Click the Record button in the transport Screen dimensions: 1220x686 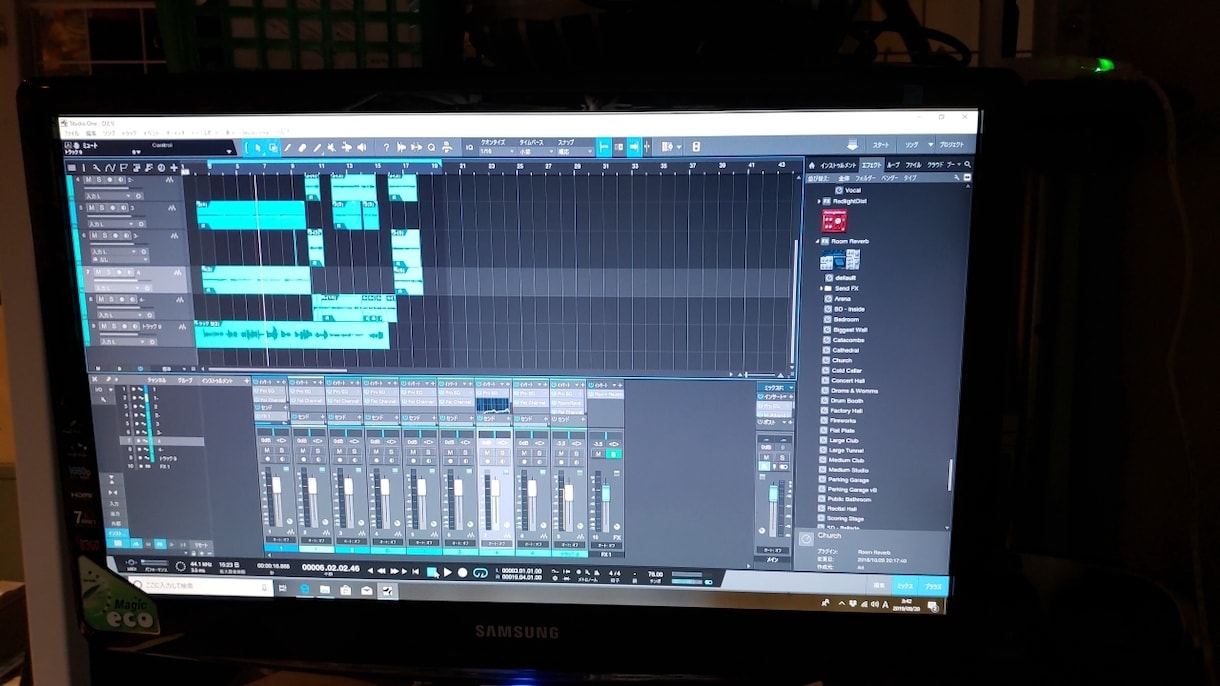click(x=463, y=573)
